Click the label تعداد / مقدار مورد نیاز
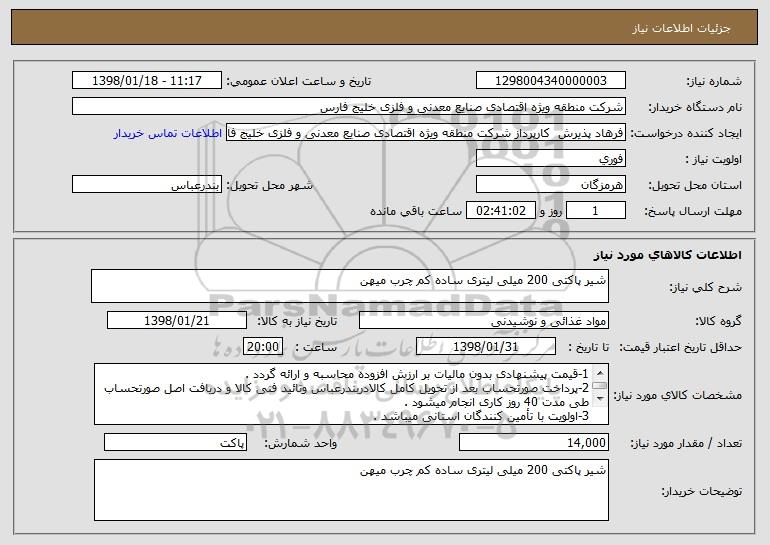The image size is (770, 545). tap(686, 444)
